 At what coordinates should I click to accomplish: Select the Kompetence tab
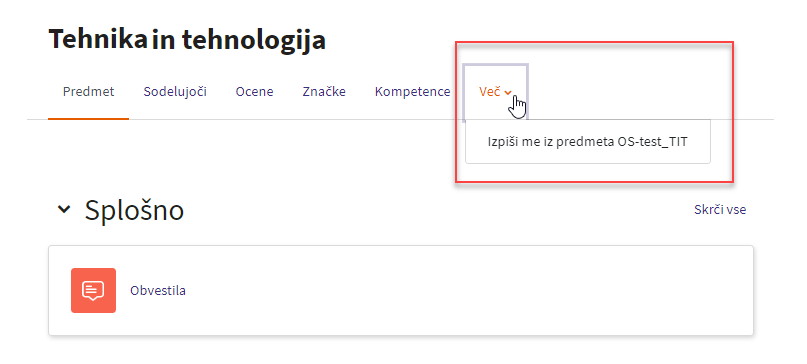tap(412, 92)
